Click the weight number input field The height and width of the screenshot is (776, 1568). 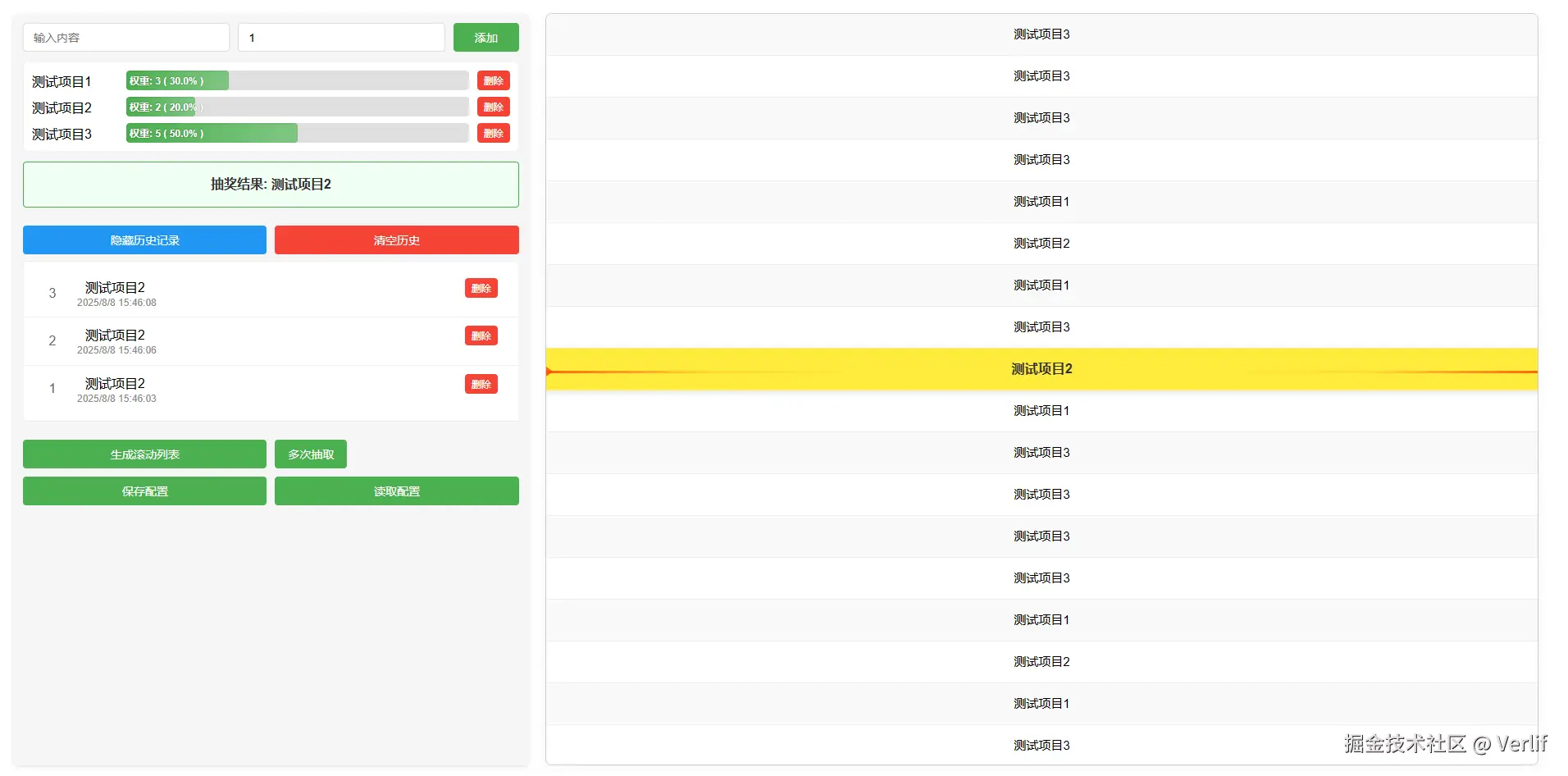click(341, 38)
